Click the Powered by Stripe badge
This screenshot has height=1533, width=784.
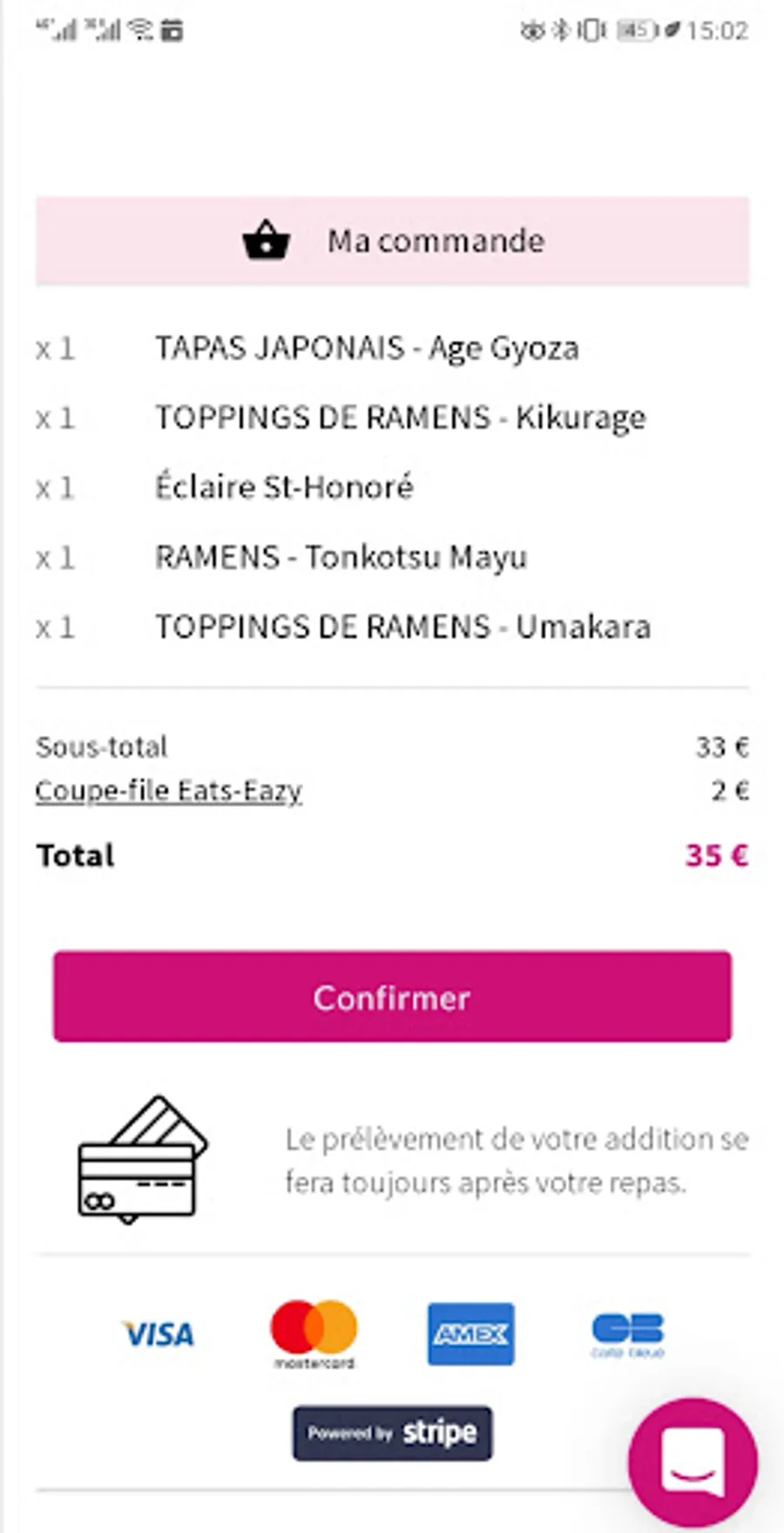[392, 1433]
